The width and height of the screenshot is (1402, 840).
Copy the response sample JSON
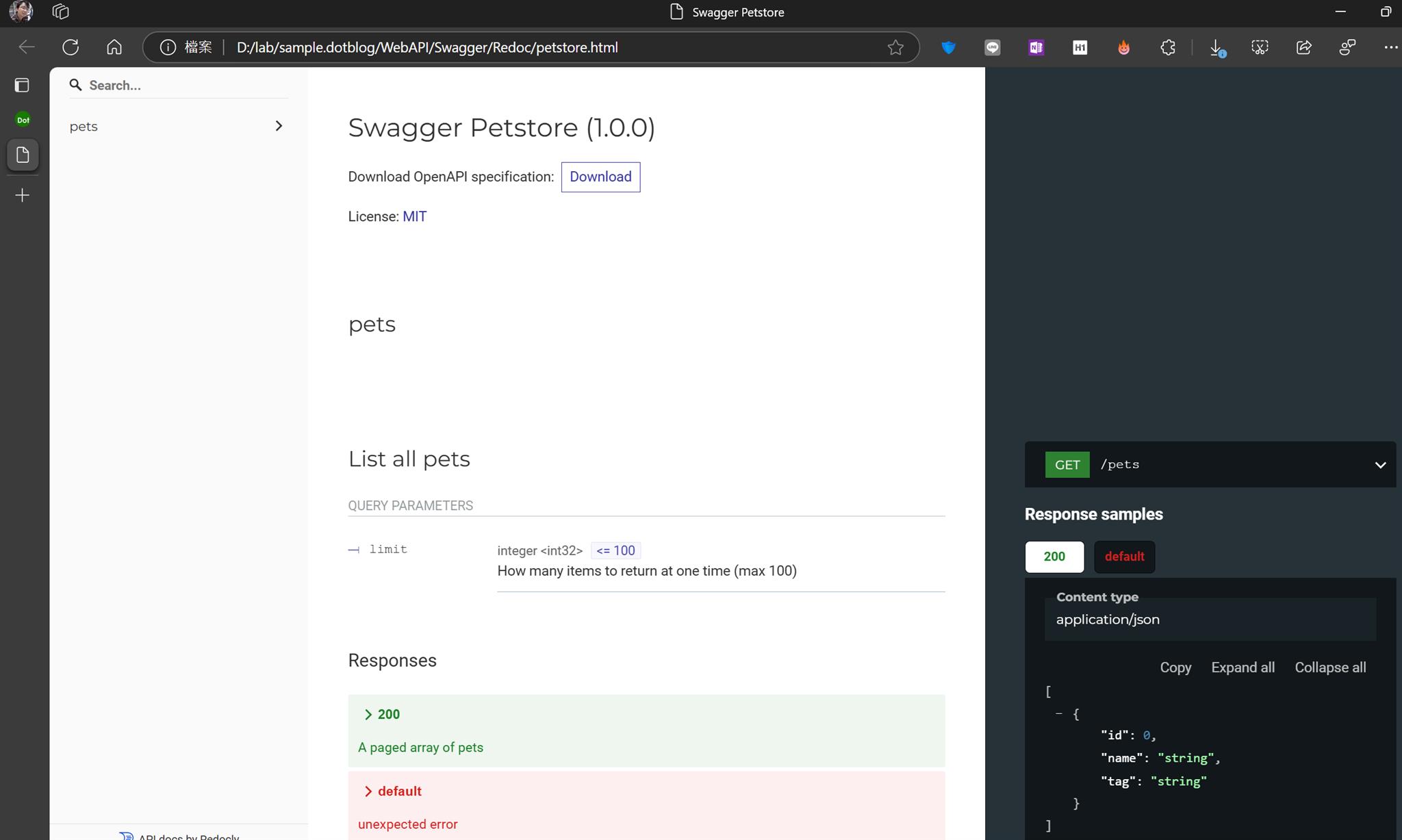pyautogui.click(x=1175, y=667)
